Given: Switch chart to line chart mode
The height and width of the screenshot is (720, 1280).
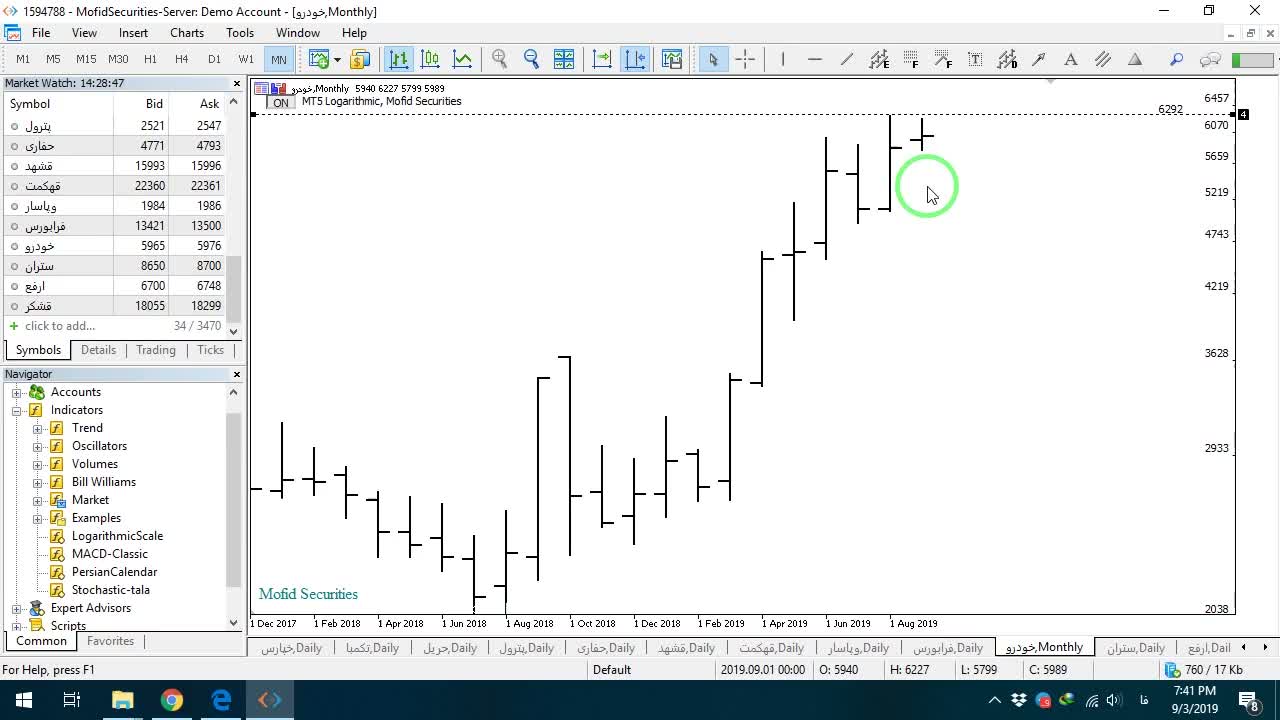Looking at the screenshot, I should (463, 59).
